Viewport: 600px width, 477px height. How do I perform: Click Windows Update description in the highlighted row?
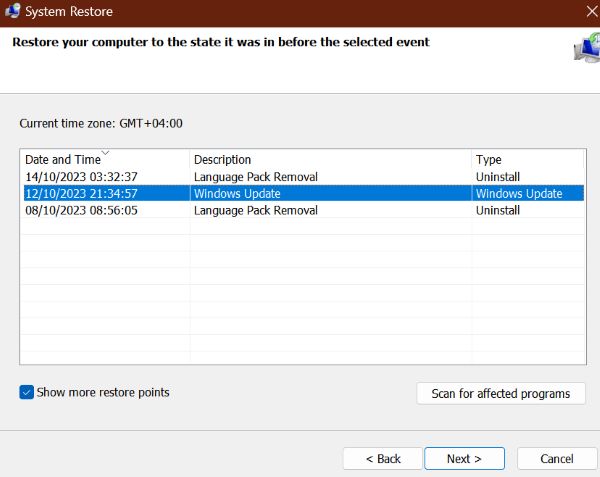(237, 194)
